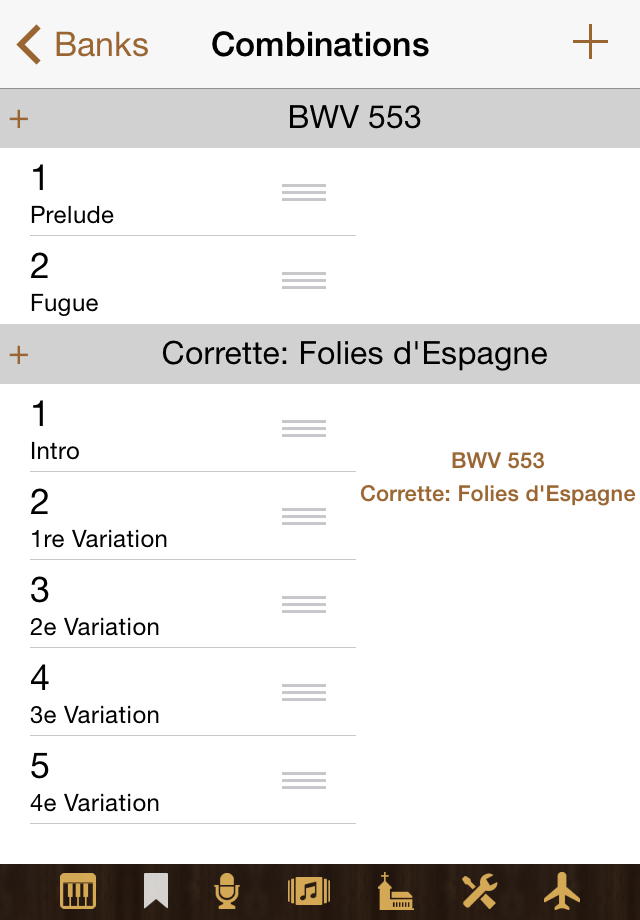The width and height of the screenshot is (640, 920).
Task: Select the church organ icon
Action: point(395,891)
